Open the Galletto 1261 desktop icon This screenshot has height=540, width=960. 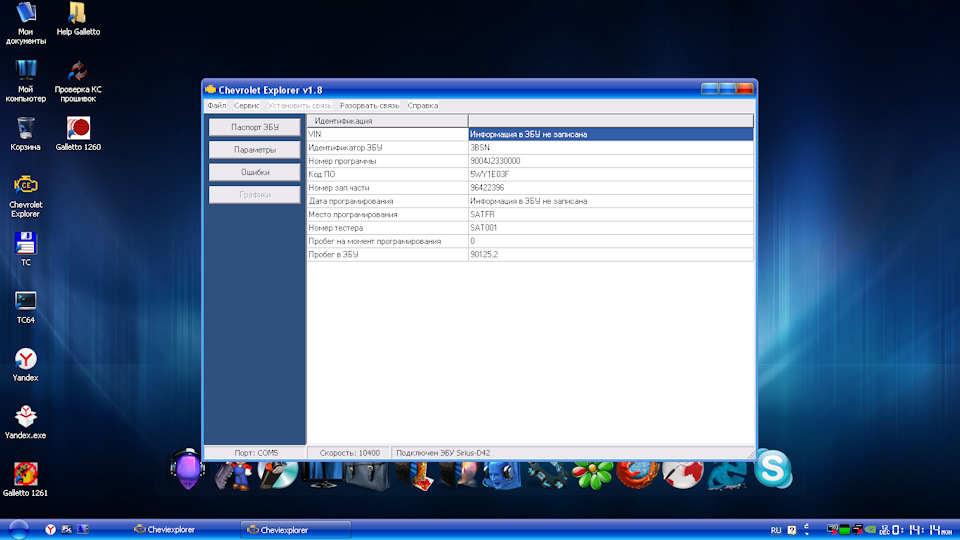(x=25, y=479)
